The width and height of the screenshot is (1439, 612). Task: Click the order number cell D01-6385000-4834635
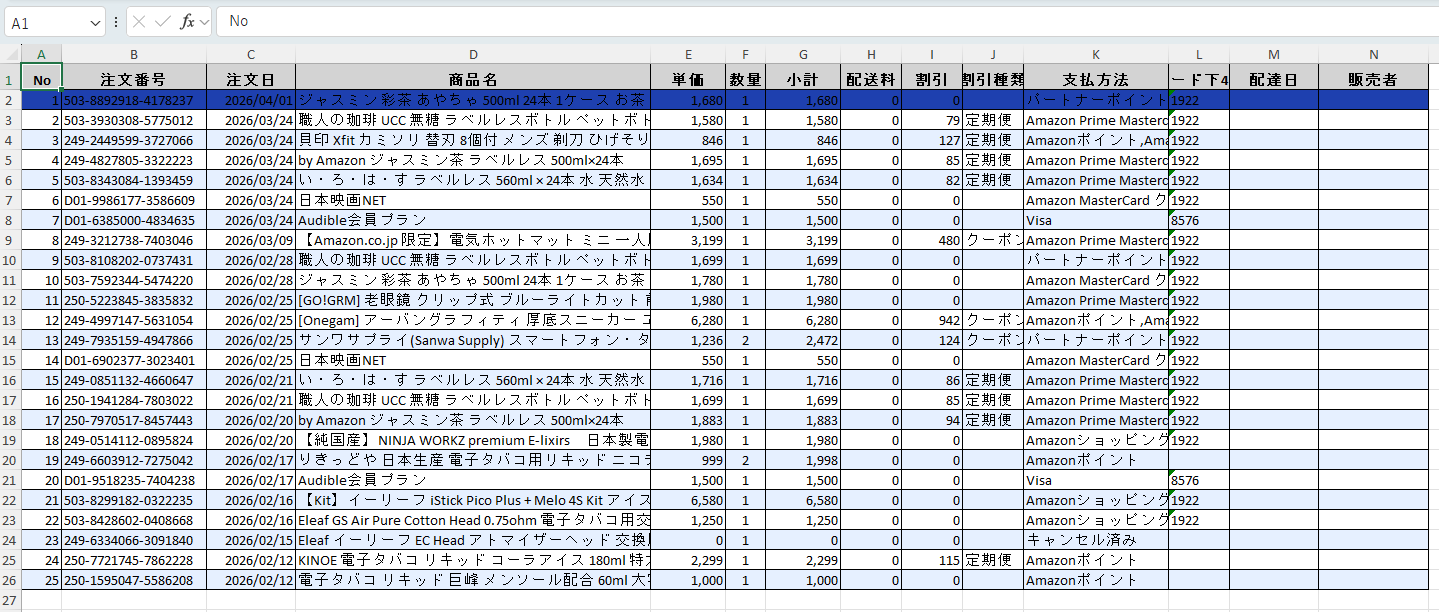pos(133,220)
